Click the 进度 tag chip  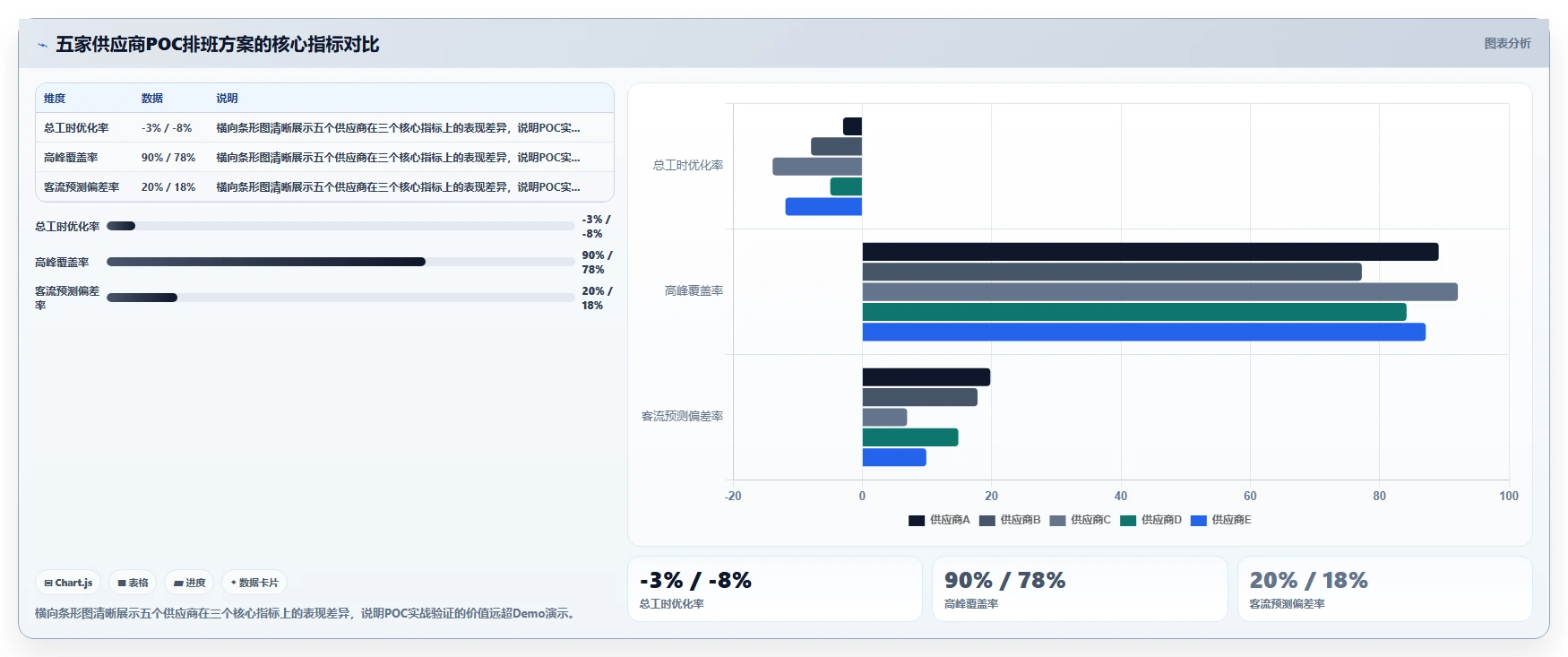(189, 583)
